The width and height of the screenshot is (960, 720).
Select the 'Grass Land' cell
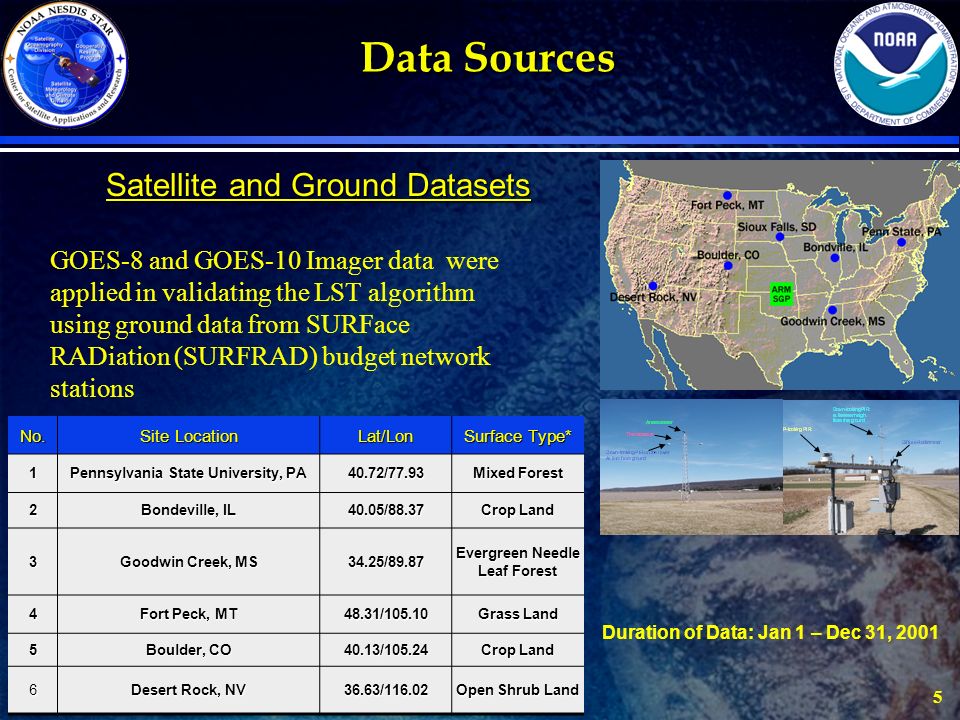click(x=518, y=613)
